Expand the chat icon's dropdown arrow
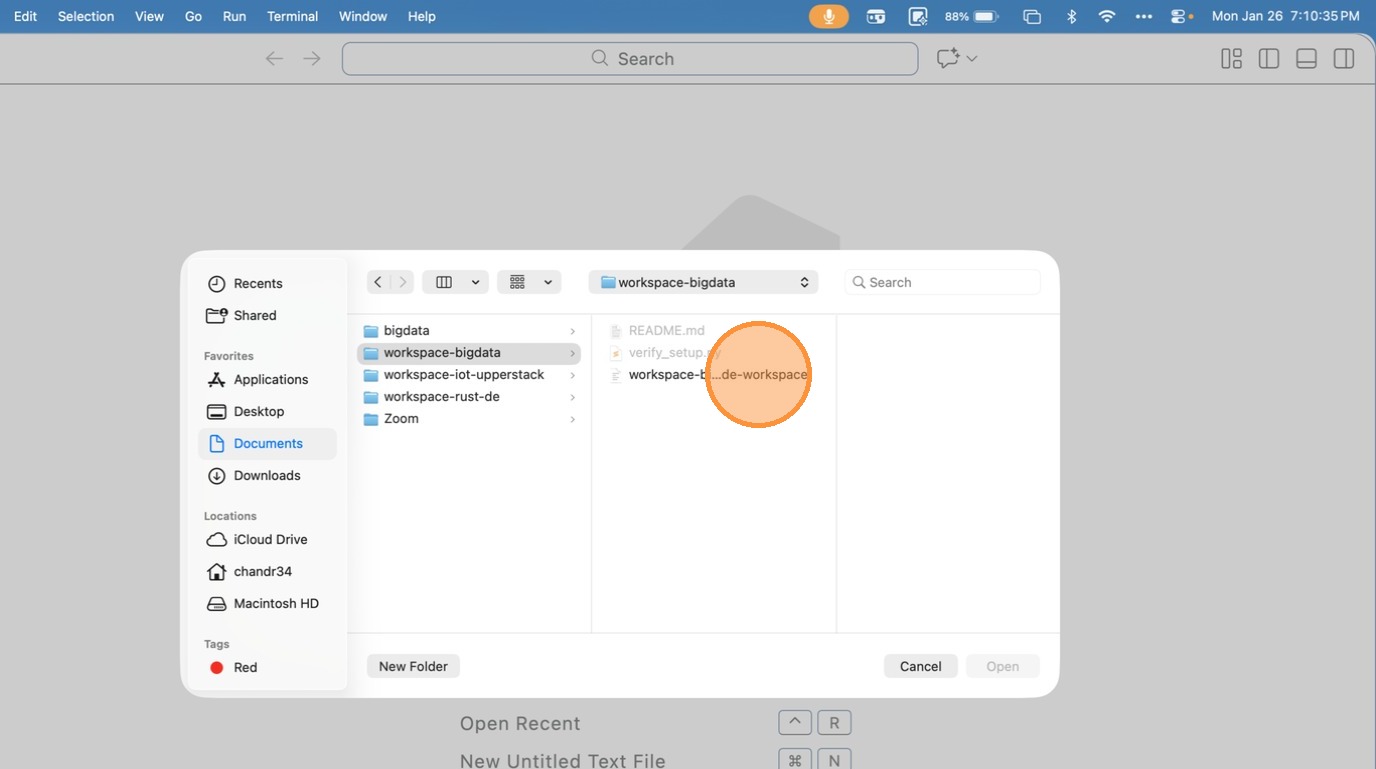The height and width of the screenshot is (769, 1376). tap(972, 59)
